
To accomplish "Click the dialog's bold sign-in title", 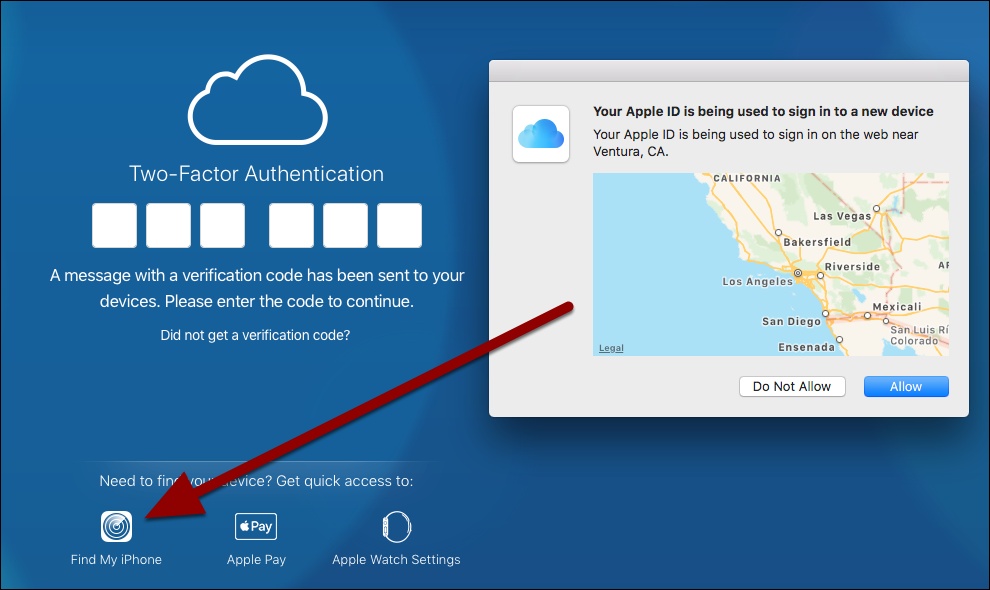I will click(x=763, y=111).
